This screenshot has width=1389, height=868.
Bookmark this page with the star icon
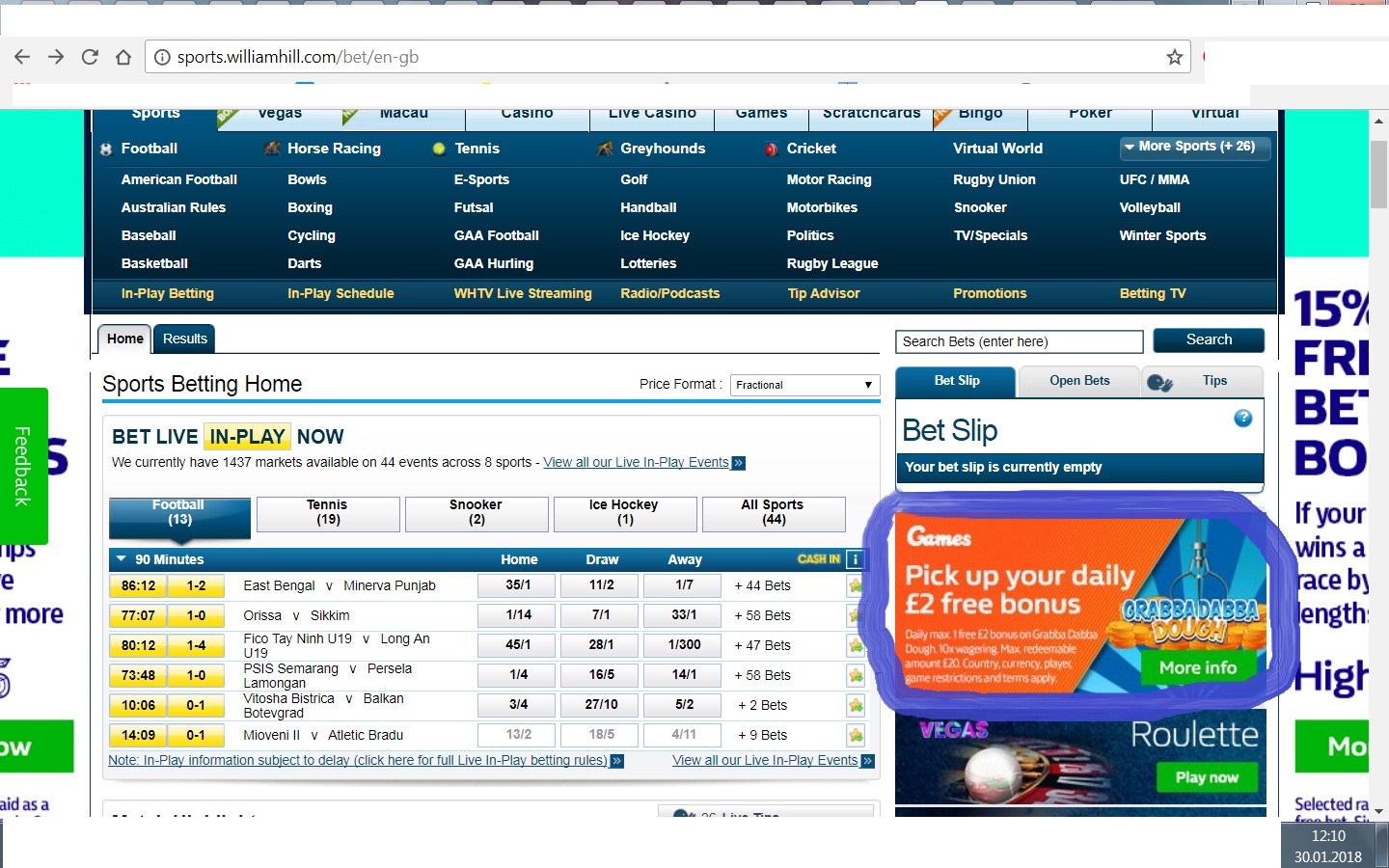[x=1174, y=57]
